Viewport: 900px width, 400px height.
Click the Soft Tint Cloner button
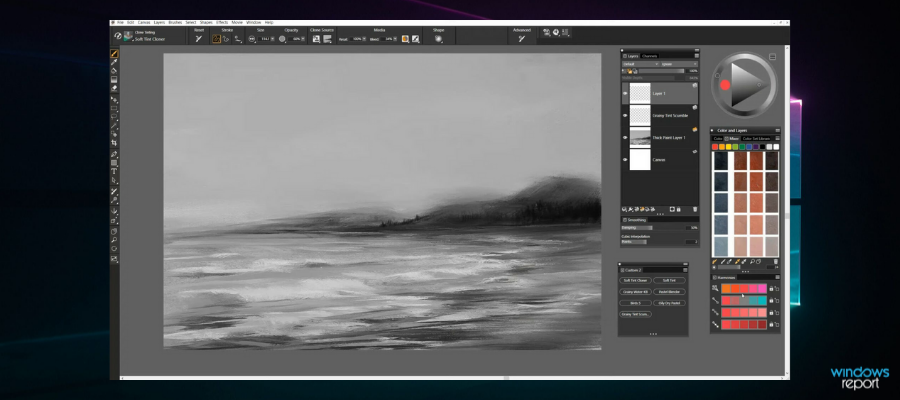point(635,281)
